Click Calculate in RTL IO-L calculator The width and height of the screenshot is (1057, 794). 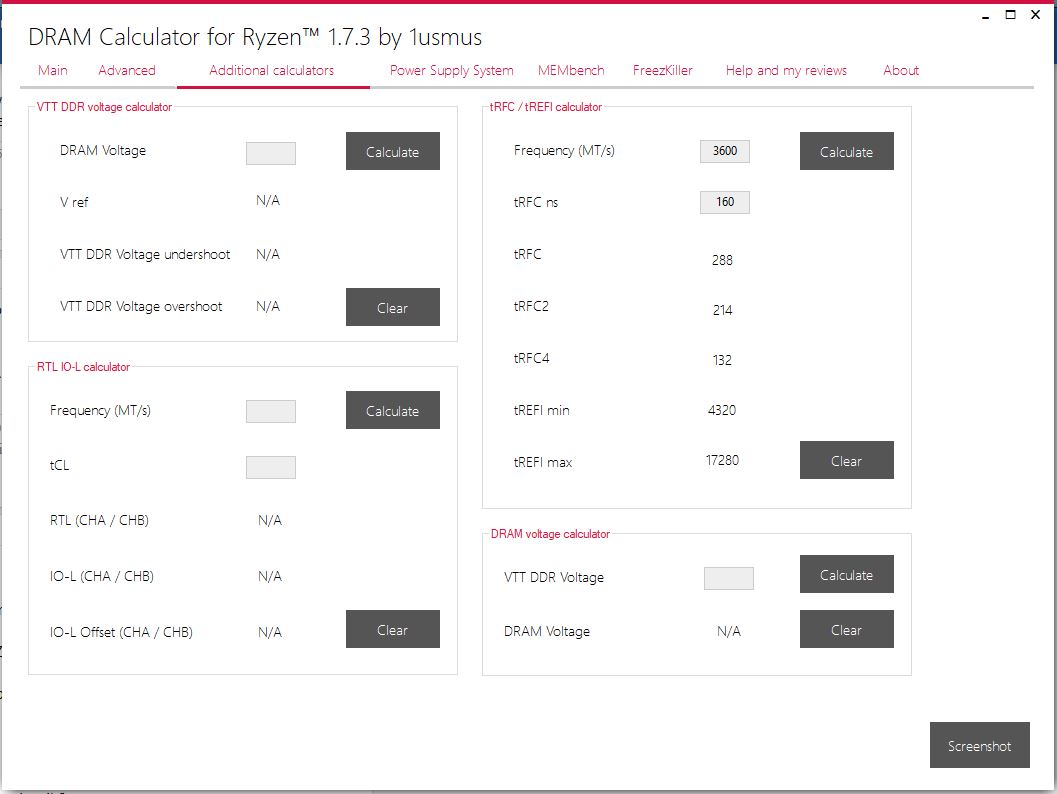tap(392, 410)
